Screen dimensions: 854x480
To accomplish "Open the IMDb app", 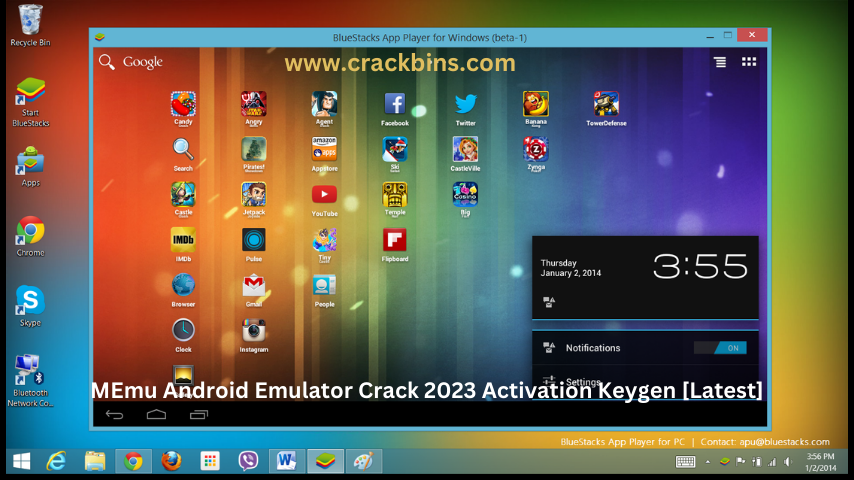I will [183, 240].
